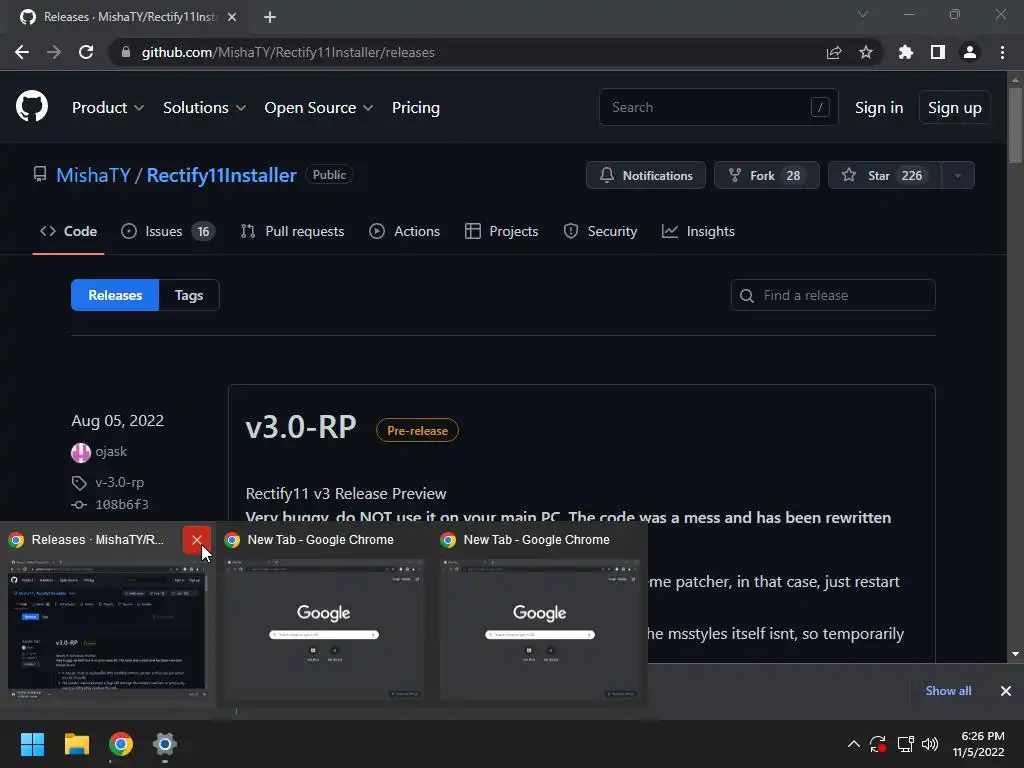Fork the repository with Fork button
1024x768 pixels.
click(767, 176)
